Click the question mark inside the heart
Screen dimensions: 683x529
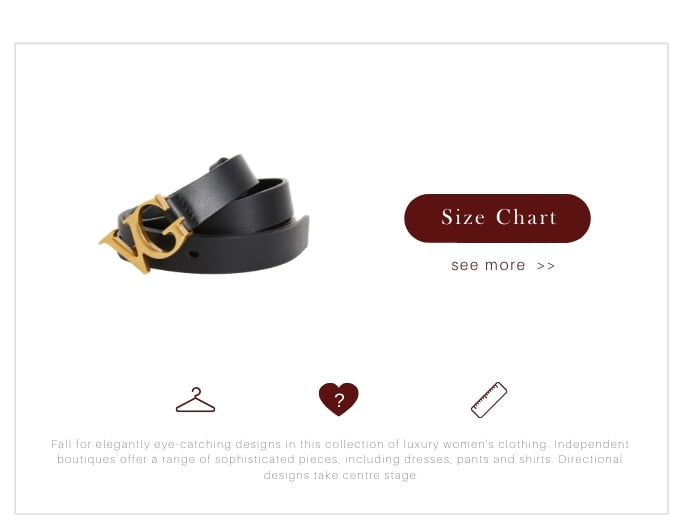coord(339,400)
